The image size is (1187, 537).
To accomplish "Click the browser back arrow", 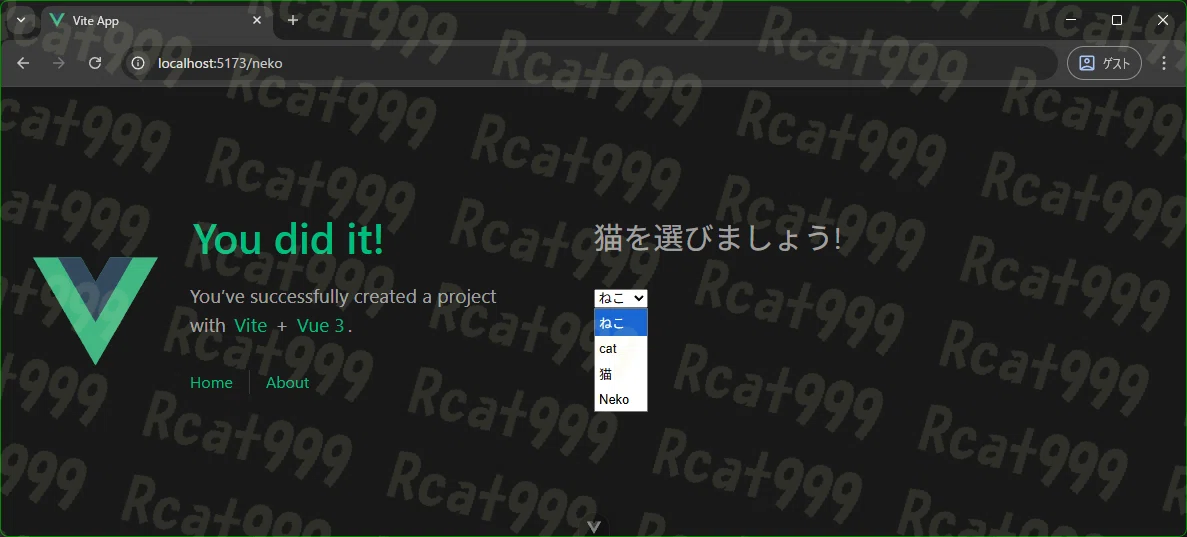I will pyautogui.click(x=23, y=63).
